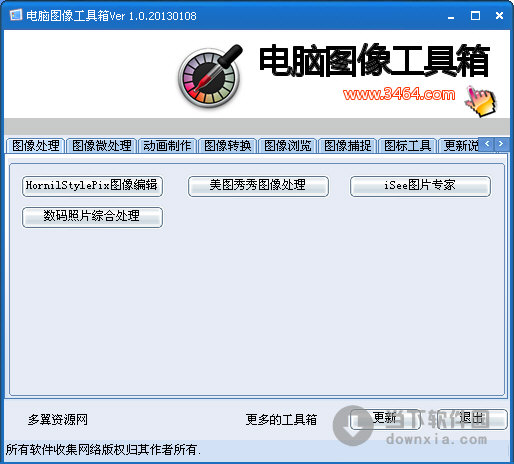Click the 电脑图像工具箱 banner title

pos(374,60)
